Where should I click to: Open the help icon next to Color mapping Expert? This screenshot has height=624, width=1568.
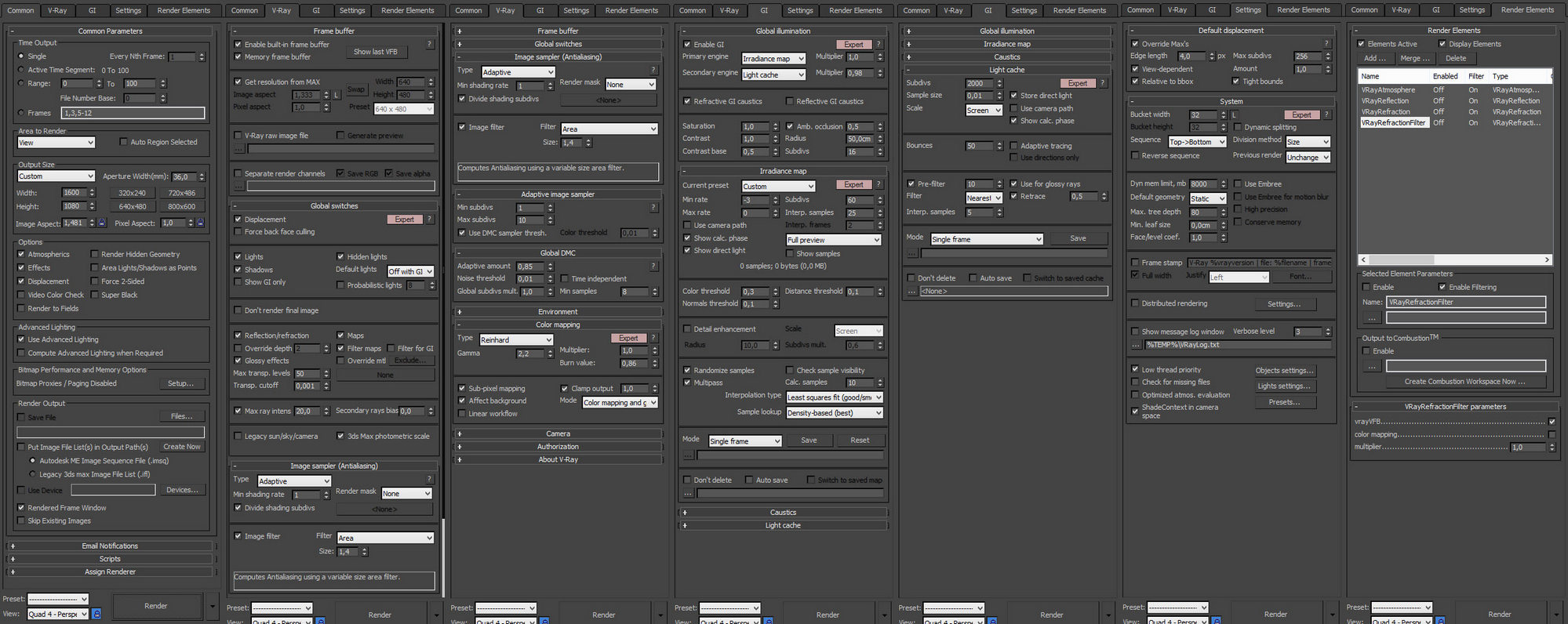coord(653,338)
